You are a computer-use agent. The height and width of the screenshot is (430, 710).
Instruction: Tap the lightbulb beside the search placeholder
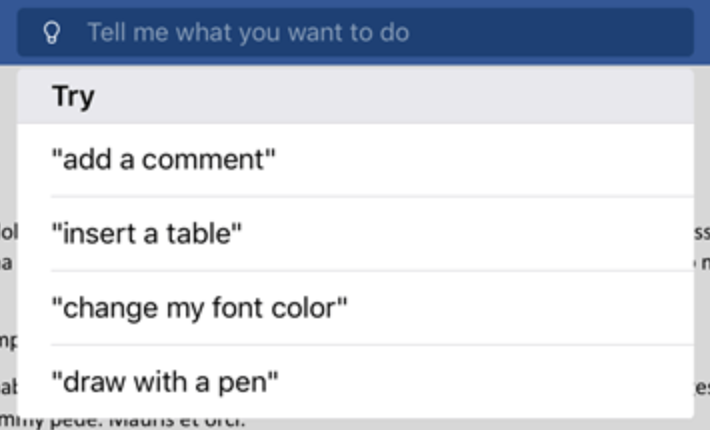point(52,33)
